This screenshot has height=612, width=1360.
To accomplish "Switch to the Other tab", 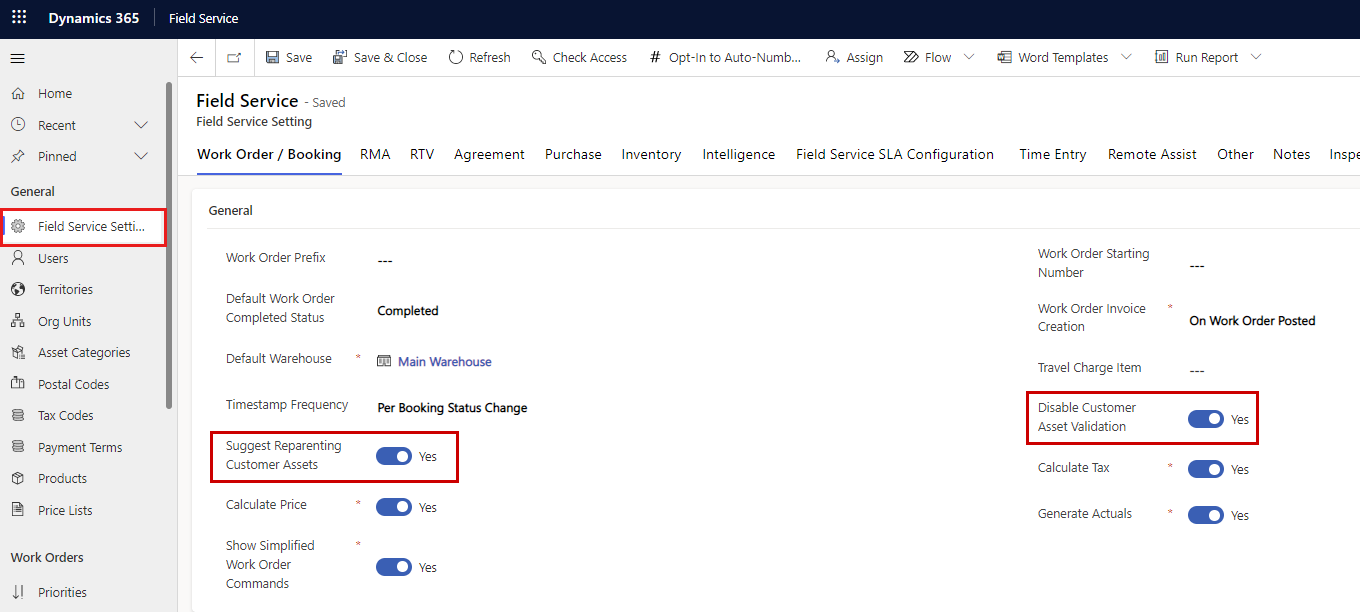I will click(1235, 154).
